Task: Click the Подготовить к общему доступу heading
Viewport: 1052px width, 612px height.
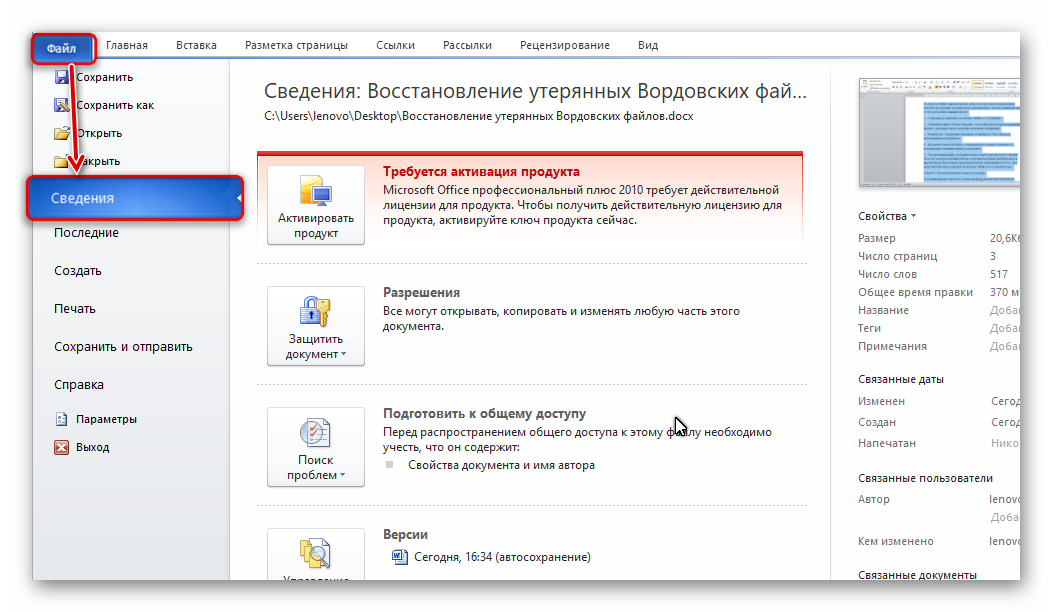Action: pos(484,413)
